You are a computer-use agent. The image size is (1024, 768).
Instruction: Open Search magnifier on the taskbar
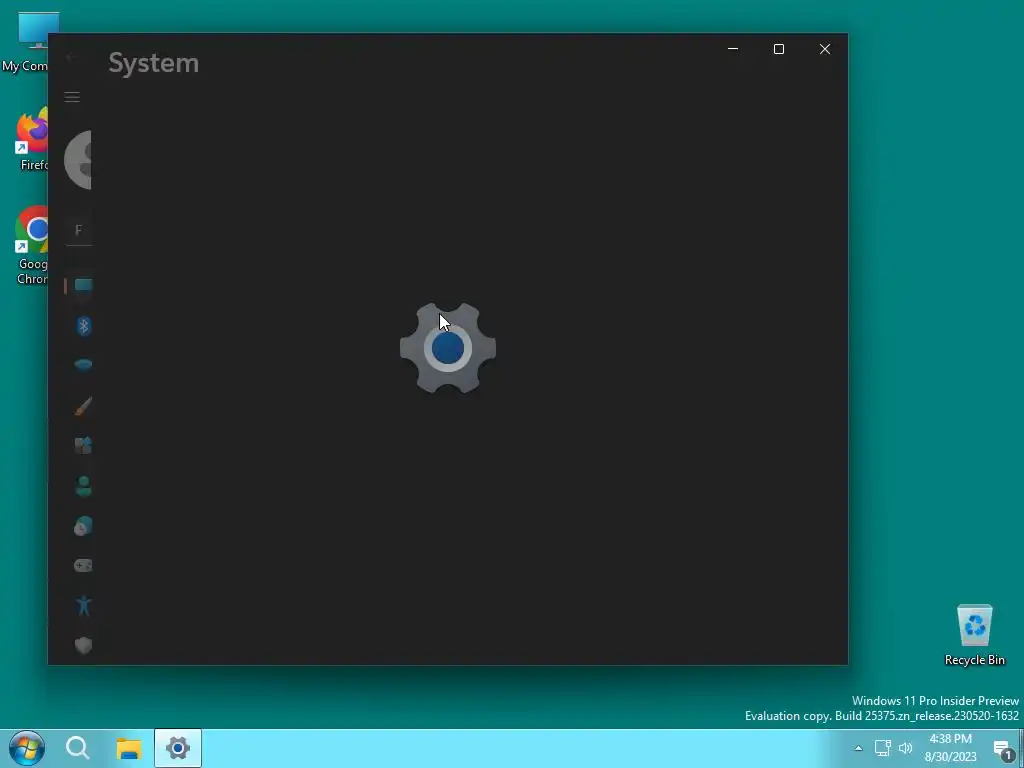coord(78,748)
